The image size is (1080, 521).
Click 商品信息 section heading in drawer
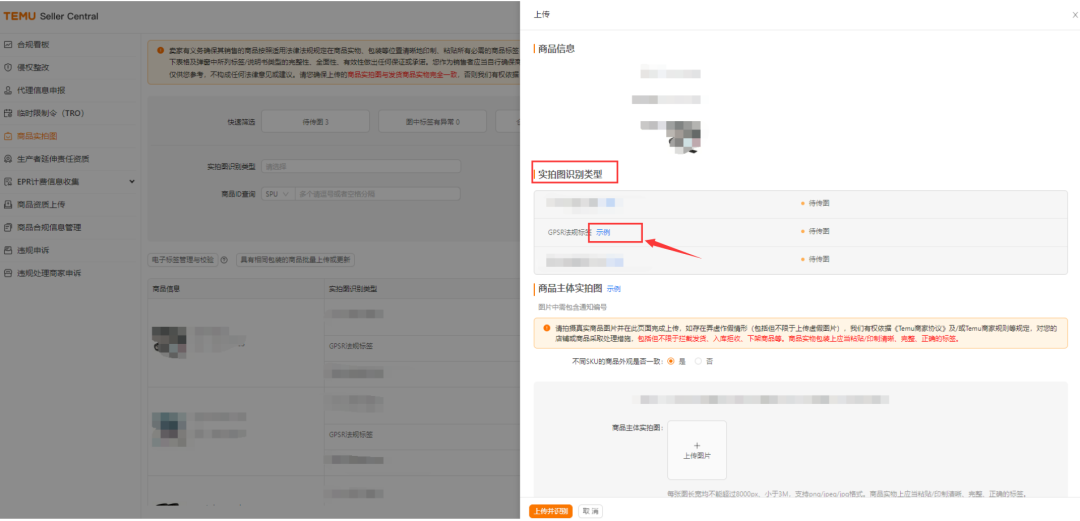click(x=557, y=49)
